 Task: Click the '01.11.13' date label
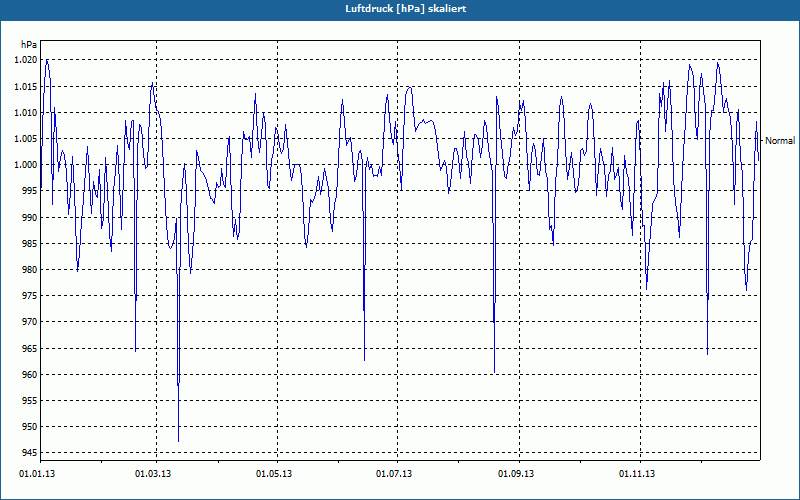[x=637, y=474]
